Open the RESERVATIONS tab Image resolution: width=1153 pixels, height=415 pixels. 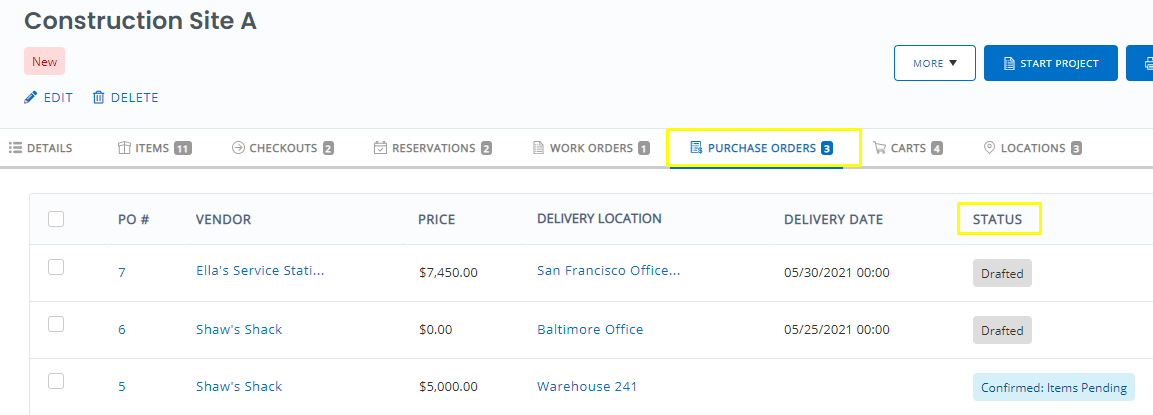click(x=433, y=148)
